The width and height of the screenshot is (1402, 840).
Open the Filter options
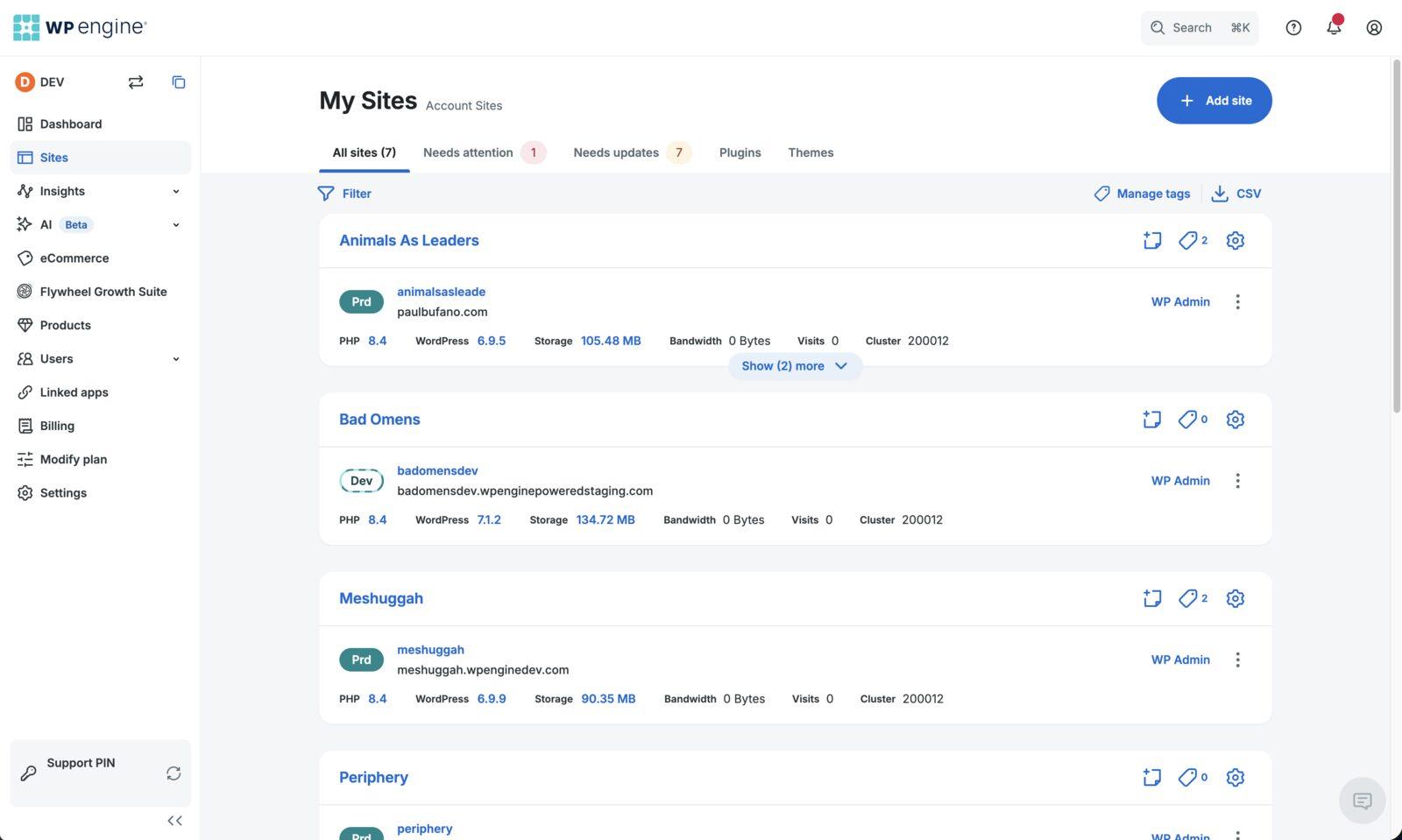pos(344,194)
